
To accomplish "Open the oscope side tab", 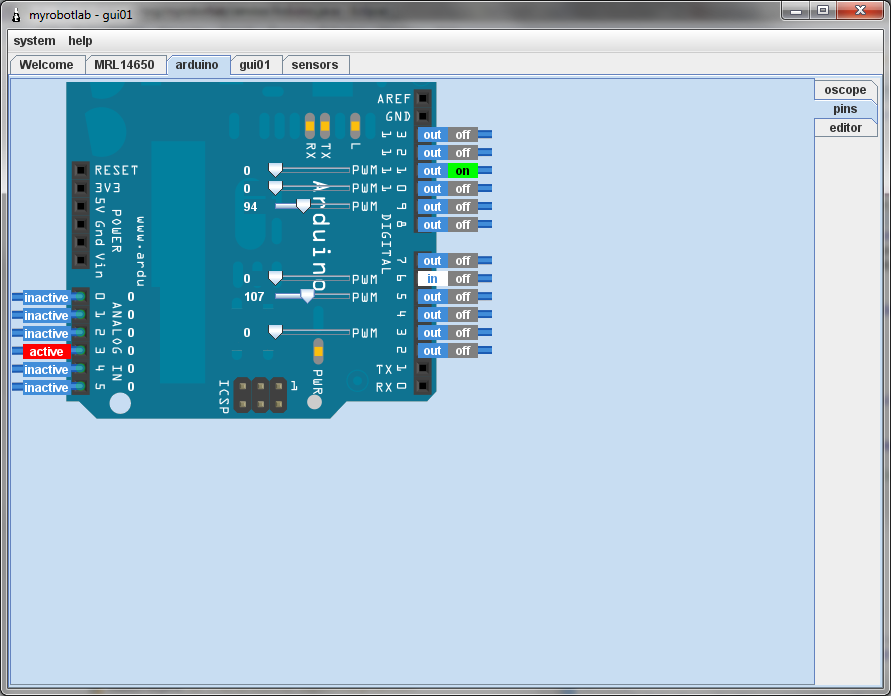I will (846, 90).
